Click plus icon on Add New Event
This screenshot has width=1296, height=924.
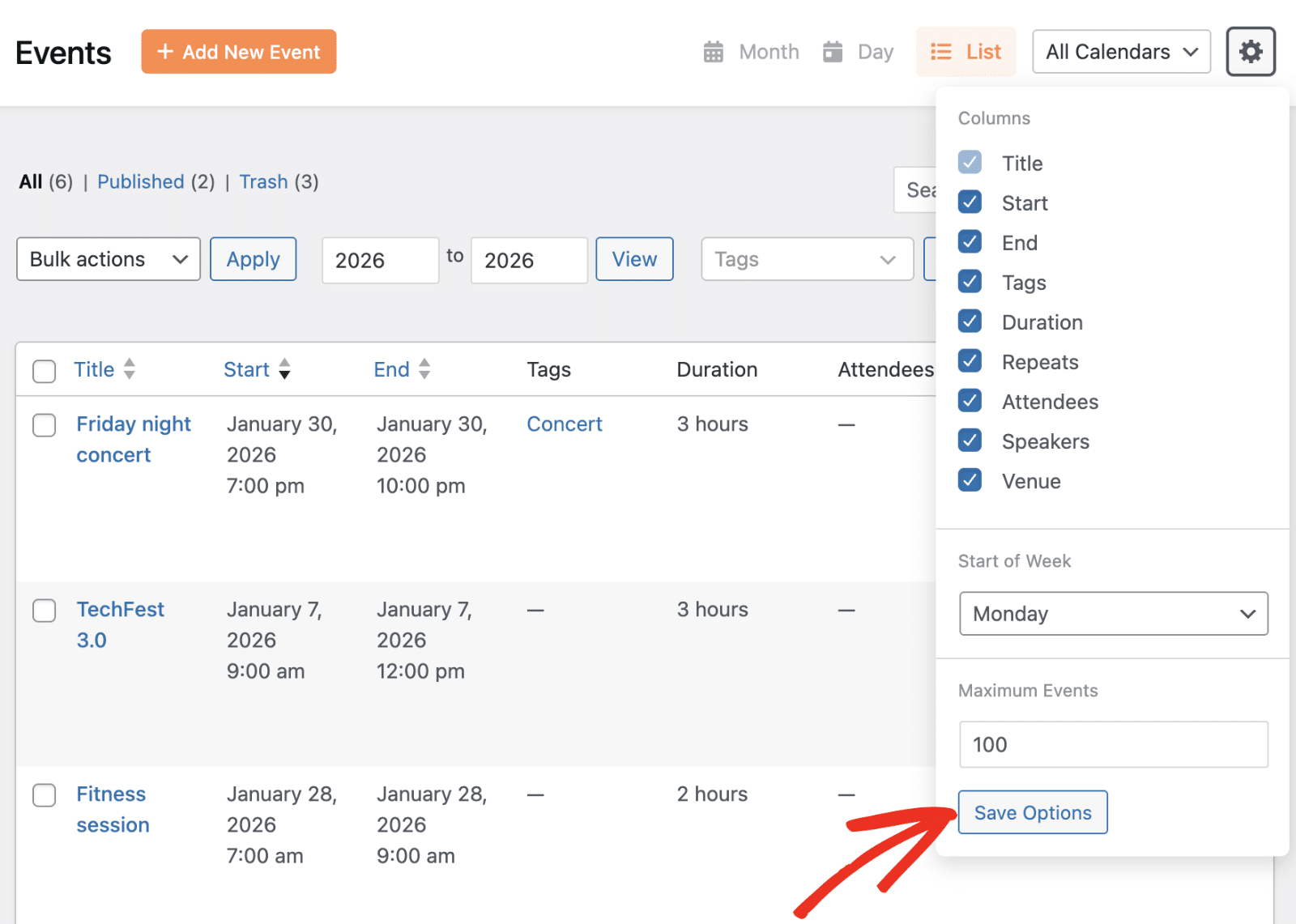(165, 52)
